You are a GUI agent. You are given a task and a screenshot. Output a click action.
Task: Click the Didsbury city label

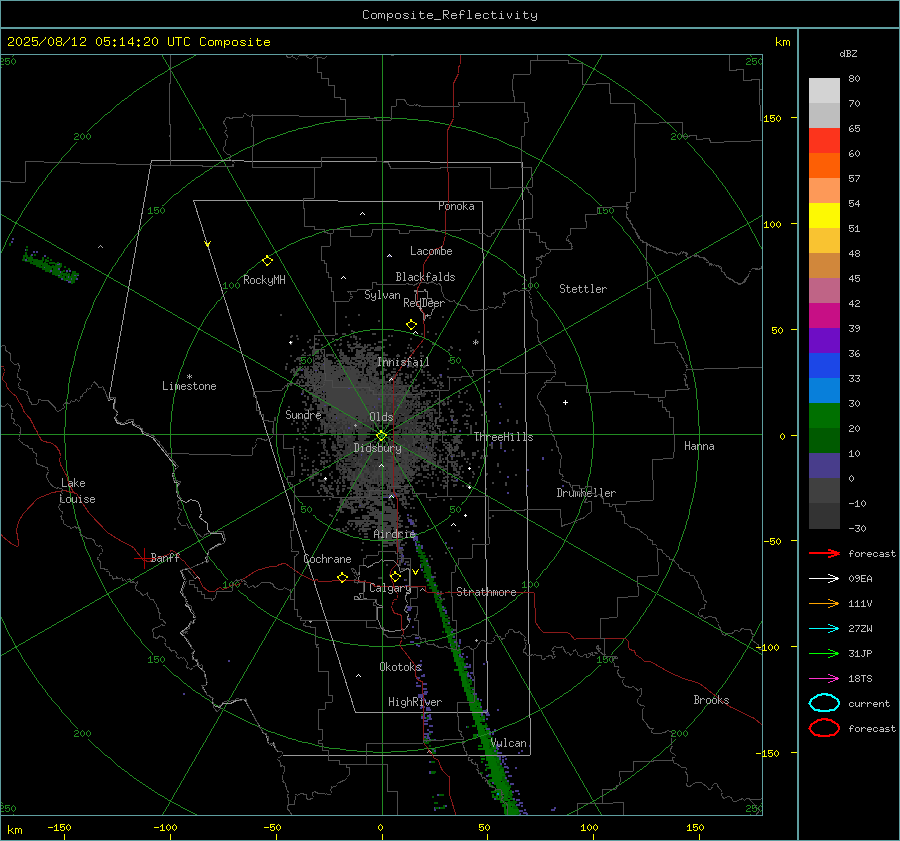pyautogui.click(x=377, y=448)
